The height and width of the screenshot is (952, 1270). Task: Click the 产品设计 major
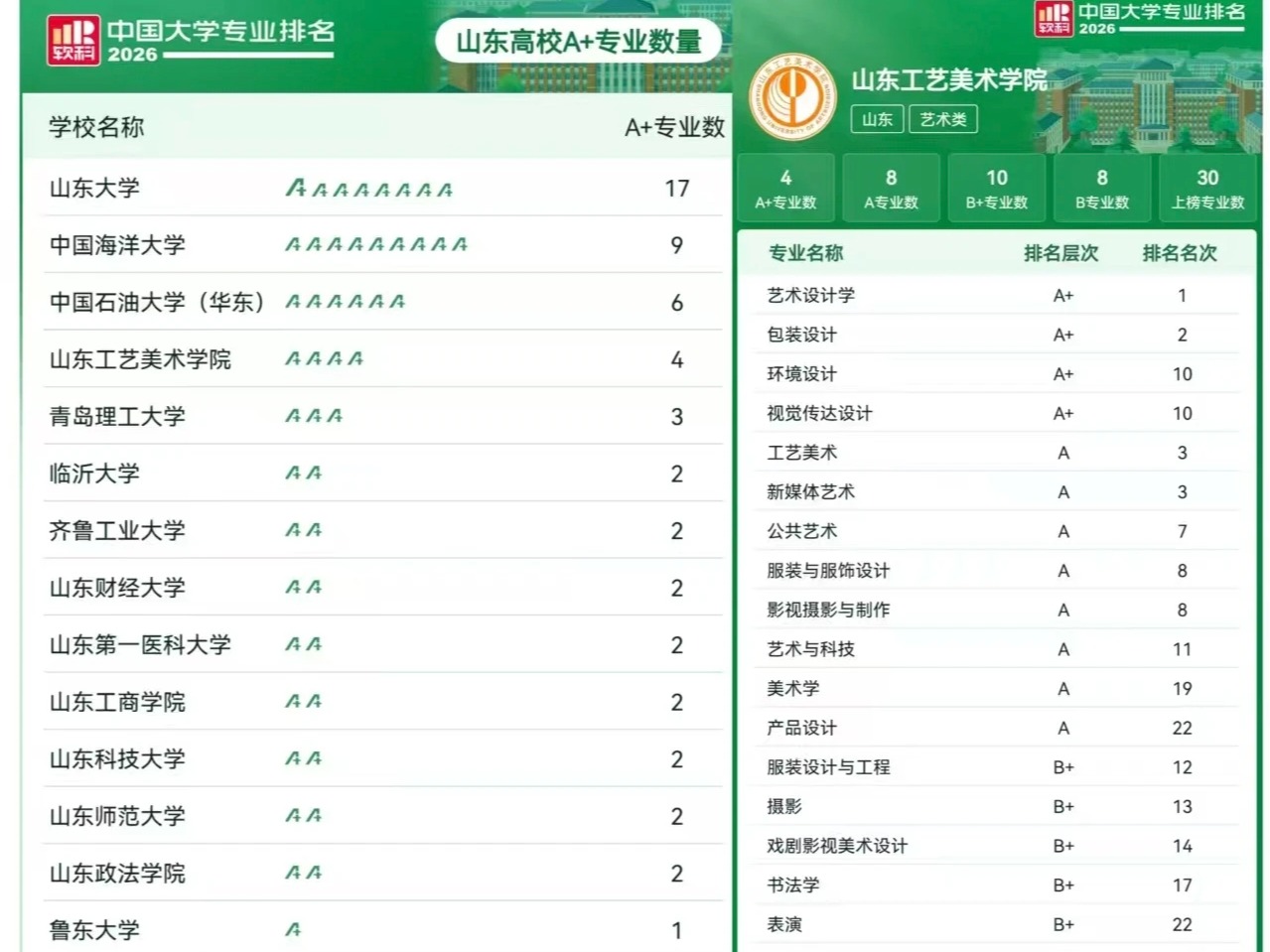(801, 728)
